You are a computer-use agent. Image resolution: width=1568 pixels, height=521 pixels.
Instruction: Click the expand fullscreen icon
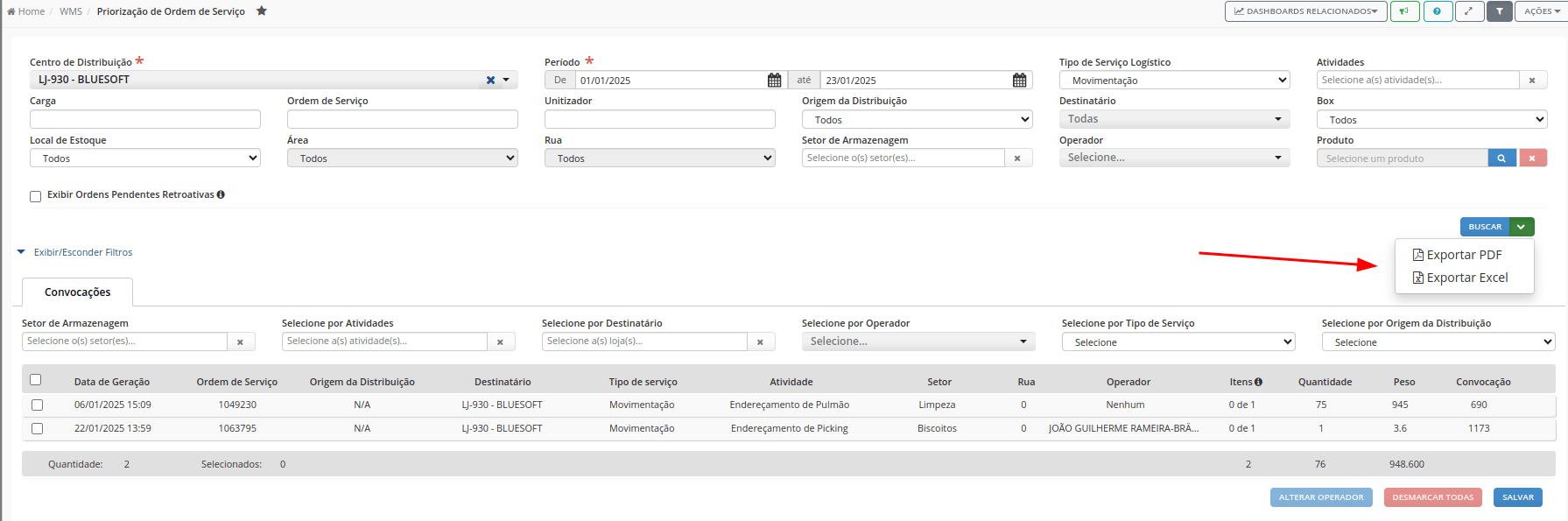[x=1469, y=11]
